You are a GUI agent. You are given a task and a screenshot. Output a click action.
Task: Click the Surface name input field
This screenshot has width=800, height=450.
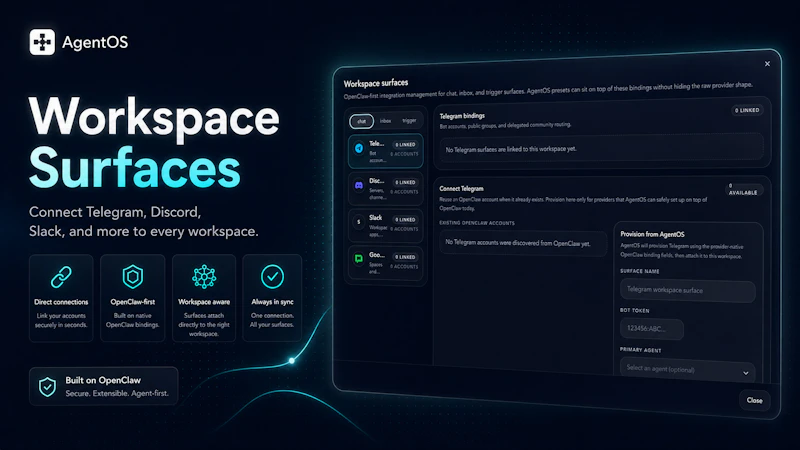[x=687, y=290]
